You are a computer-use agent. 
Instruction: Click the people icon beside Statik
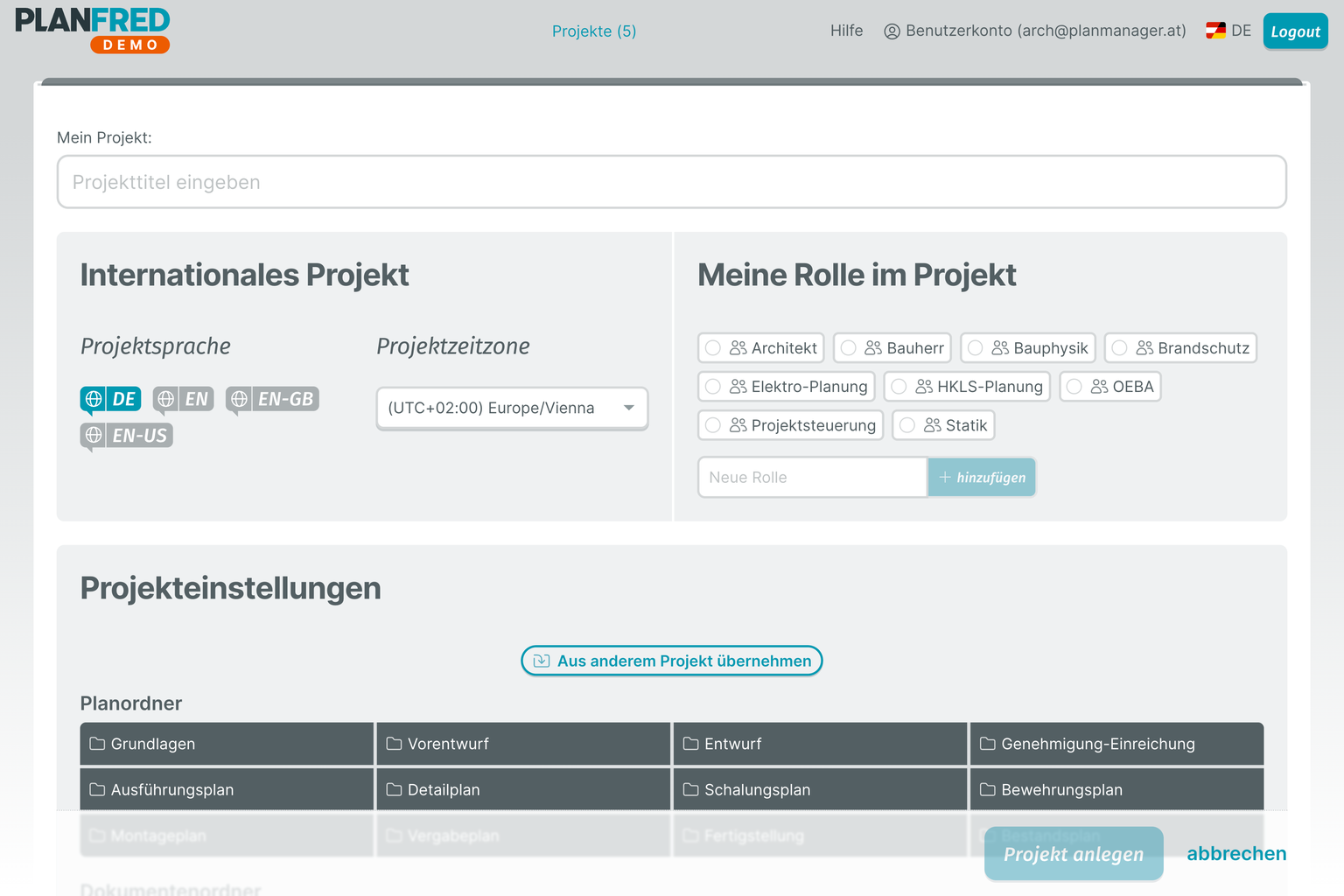pyautogui.click(x=933, y=425)
